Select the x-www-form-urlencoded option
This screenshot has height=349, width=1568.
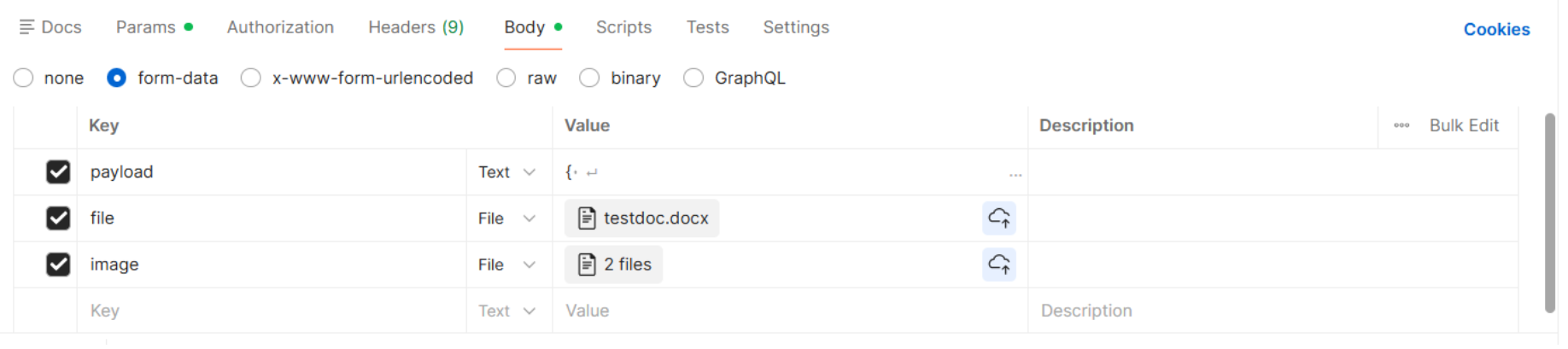(x=251, y=79)
